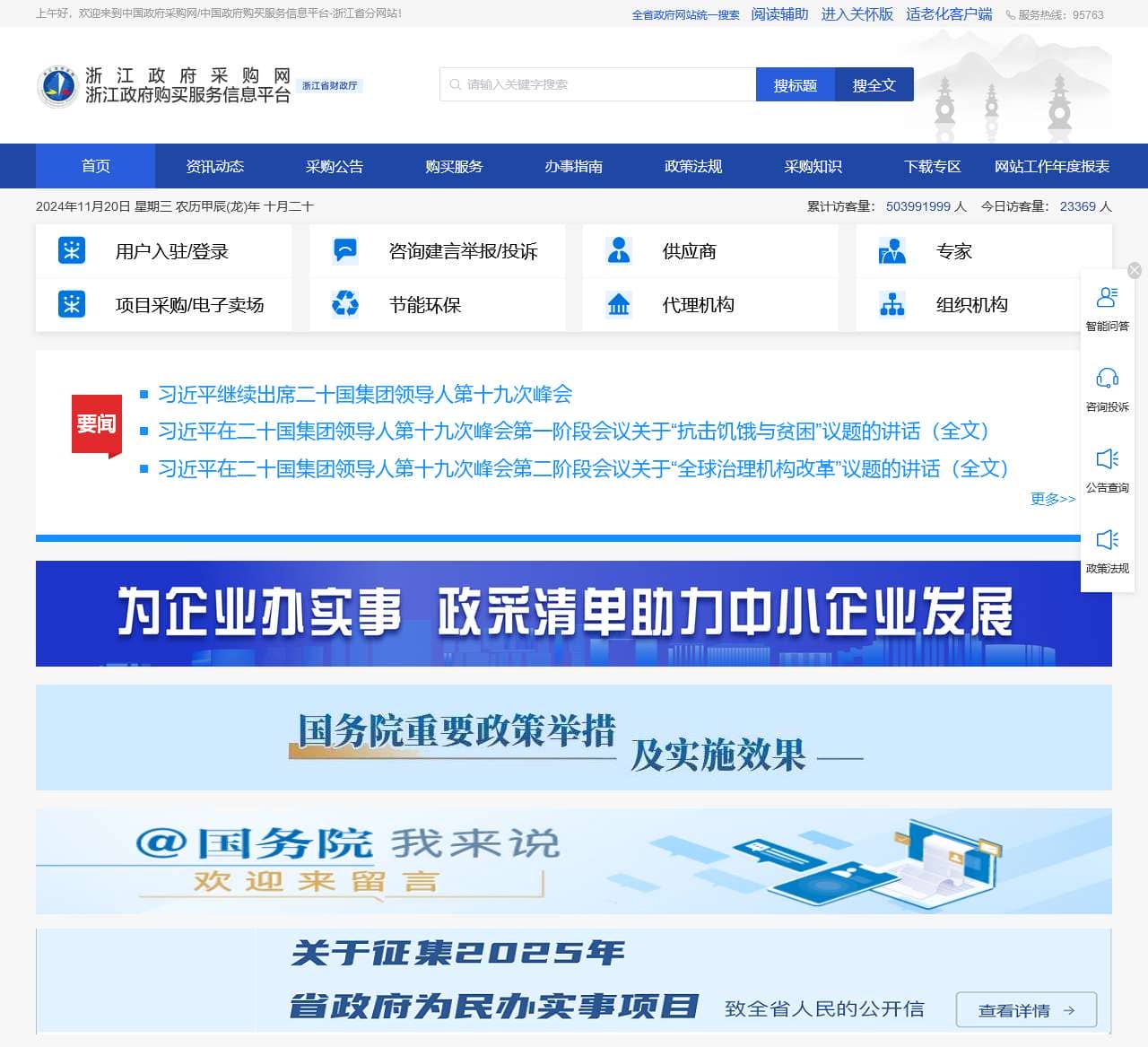Click the 节能环保 recycle icon
This screenshot has height=1047, width=1148.
click(x=345, y=304)
